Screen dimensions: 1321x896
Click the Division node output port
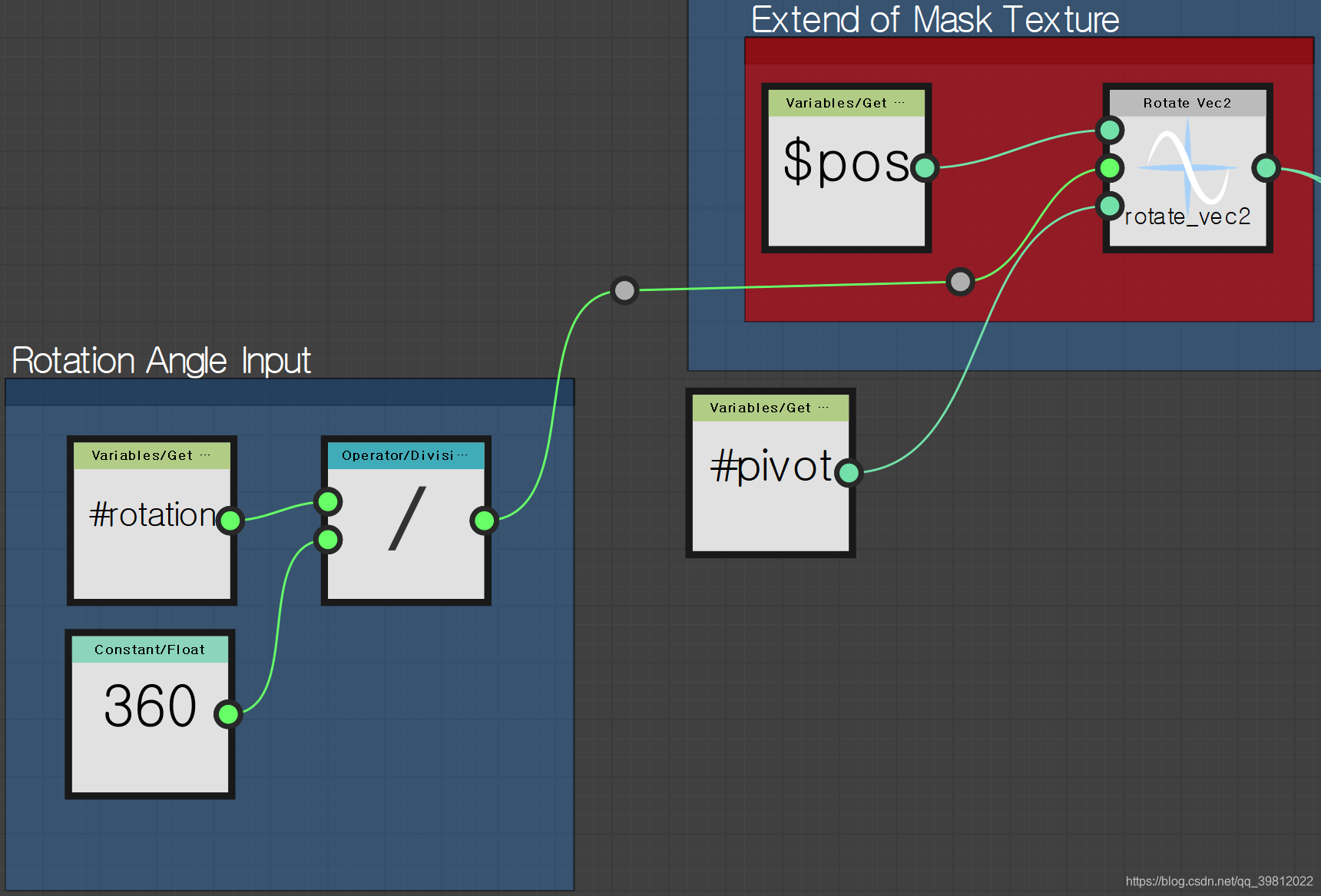(484, 521)
